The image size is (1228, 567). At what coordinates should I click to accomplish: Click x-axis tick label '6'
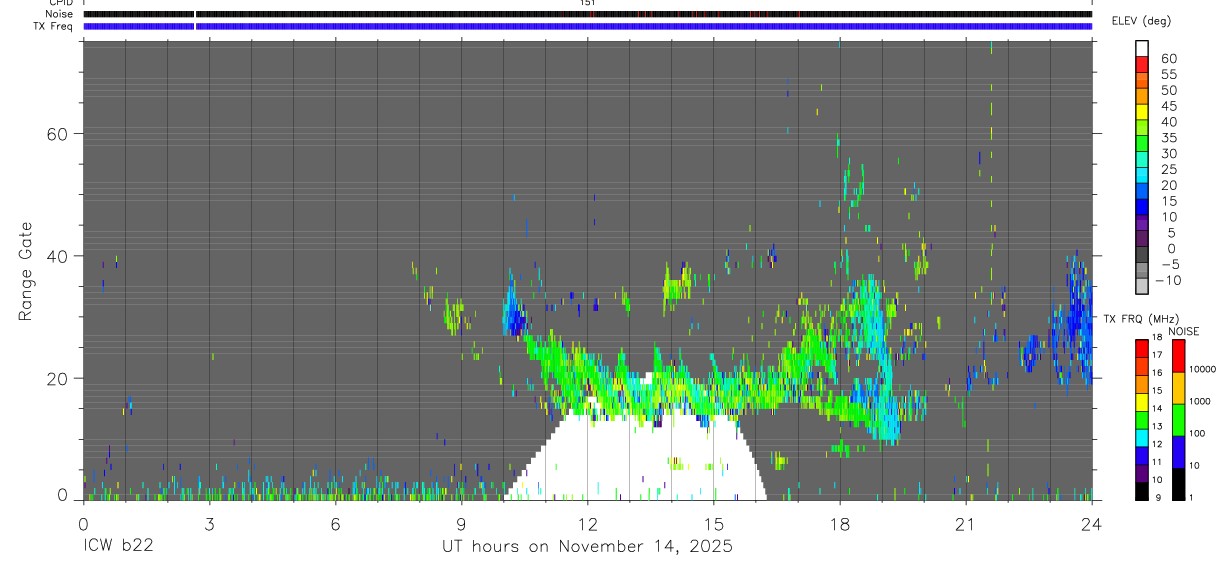(335, 523)
